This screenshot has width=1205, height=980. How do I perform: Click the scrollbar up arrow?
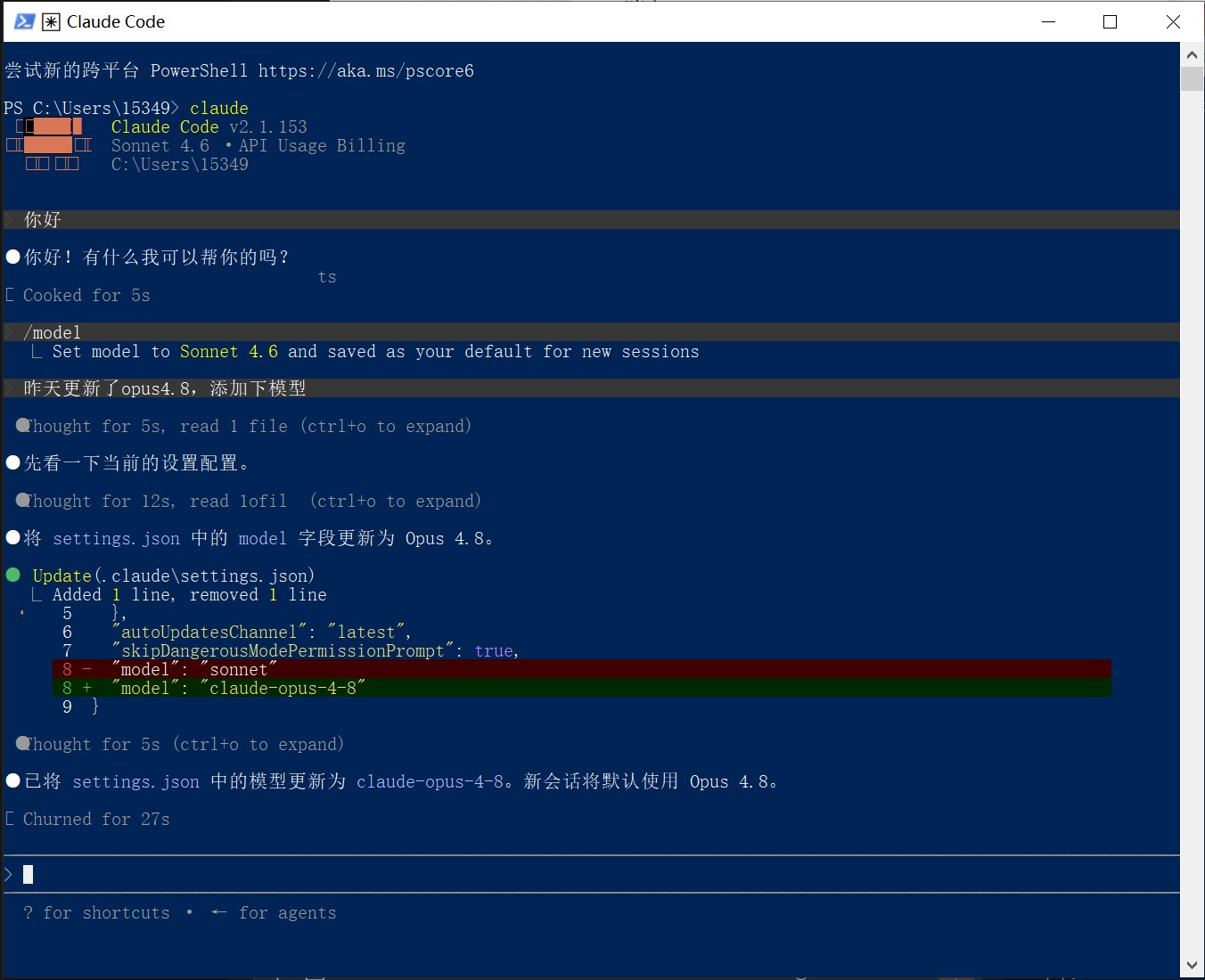point(1193,54)
